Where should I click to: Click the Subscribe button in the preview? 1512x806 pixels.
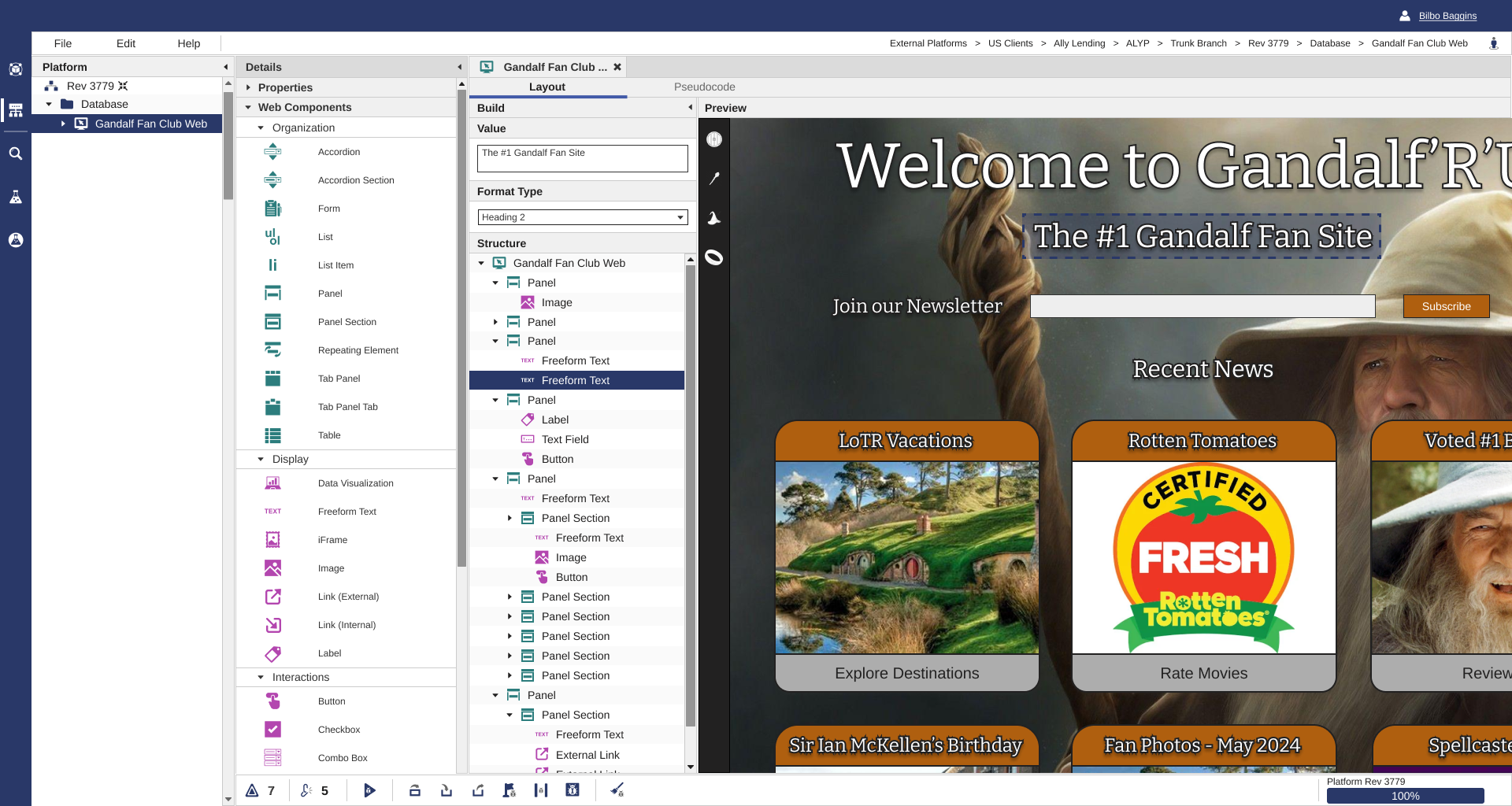(x=1446, y=306)
